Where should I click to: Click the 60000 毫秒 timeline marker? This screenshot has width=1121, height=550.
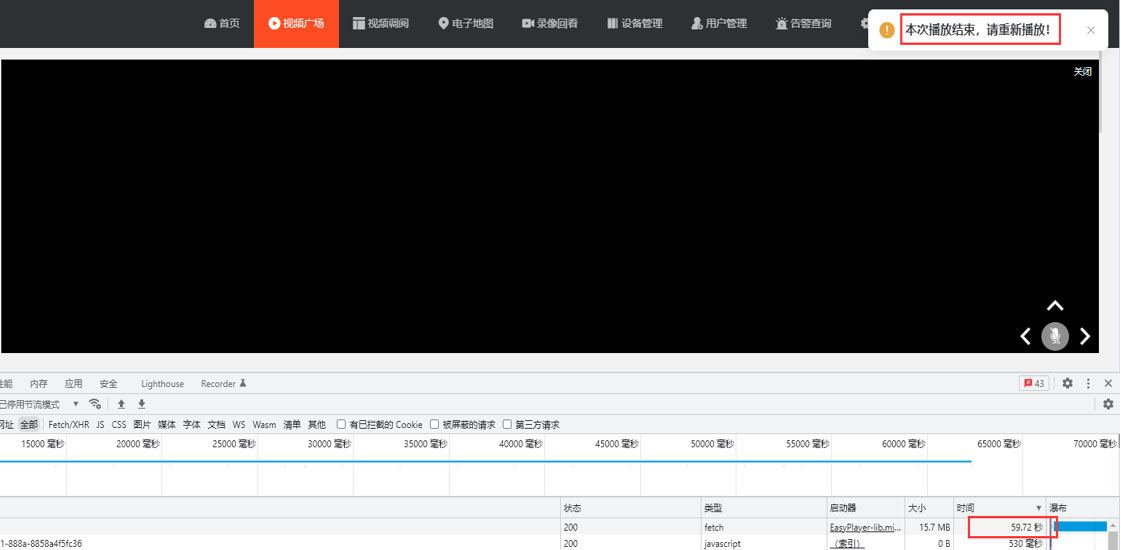point(904,443)
